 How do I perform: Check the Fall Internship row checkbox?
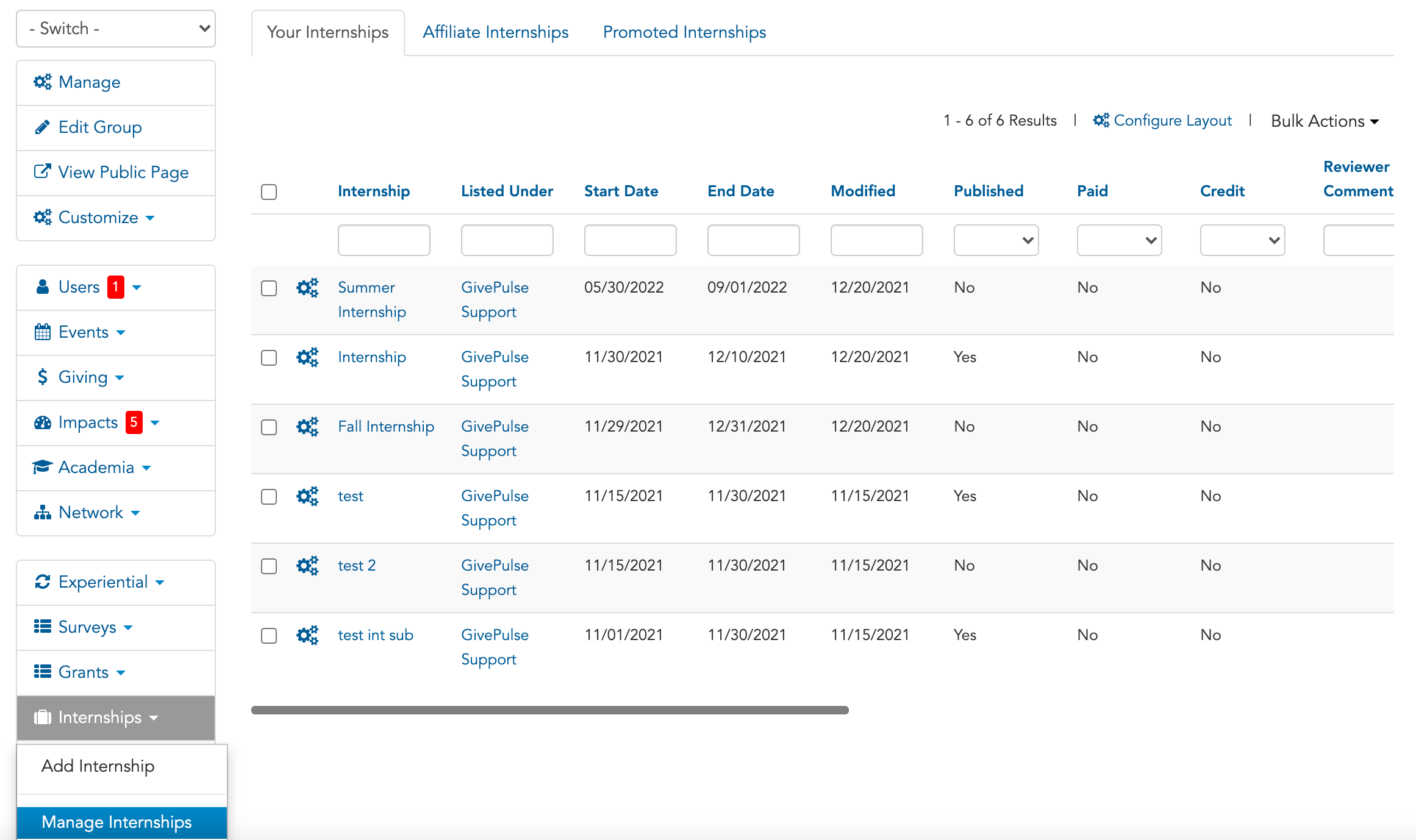(269, 427)
